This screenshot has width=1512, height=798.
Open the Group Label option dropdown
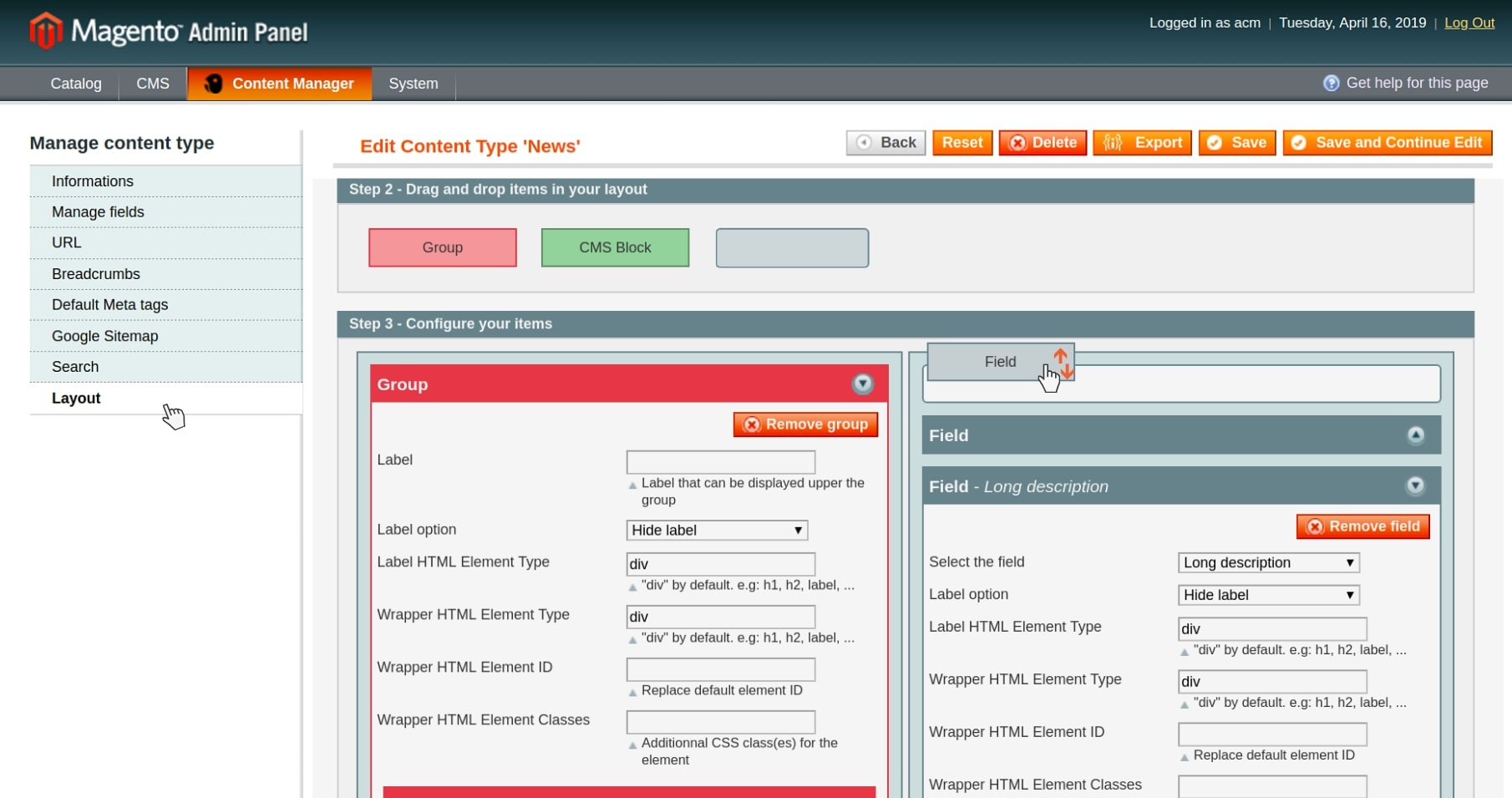tap(717, 530)
